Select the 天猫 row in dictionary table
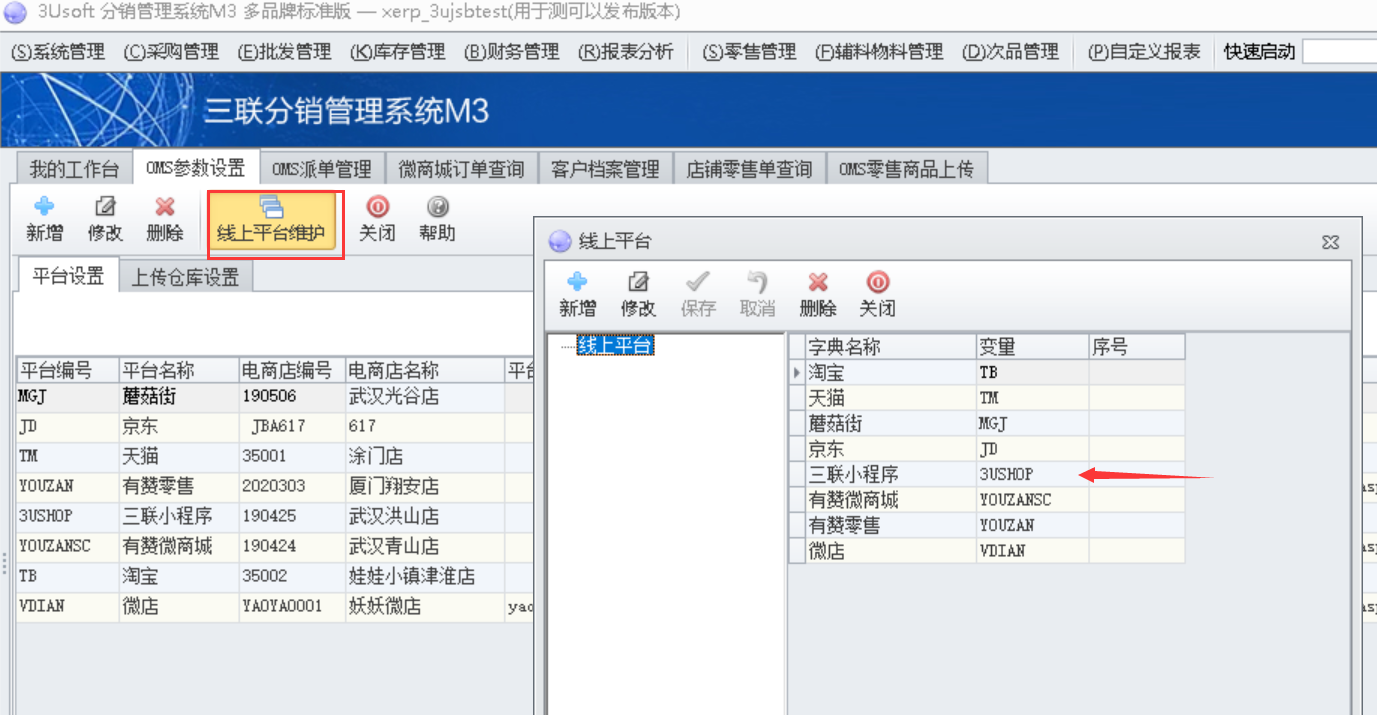Viewport: 1377px width, 715px height. pos(987,398)
